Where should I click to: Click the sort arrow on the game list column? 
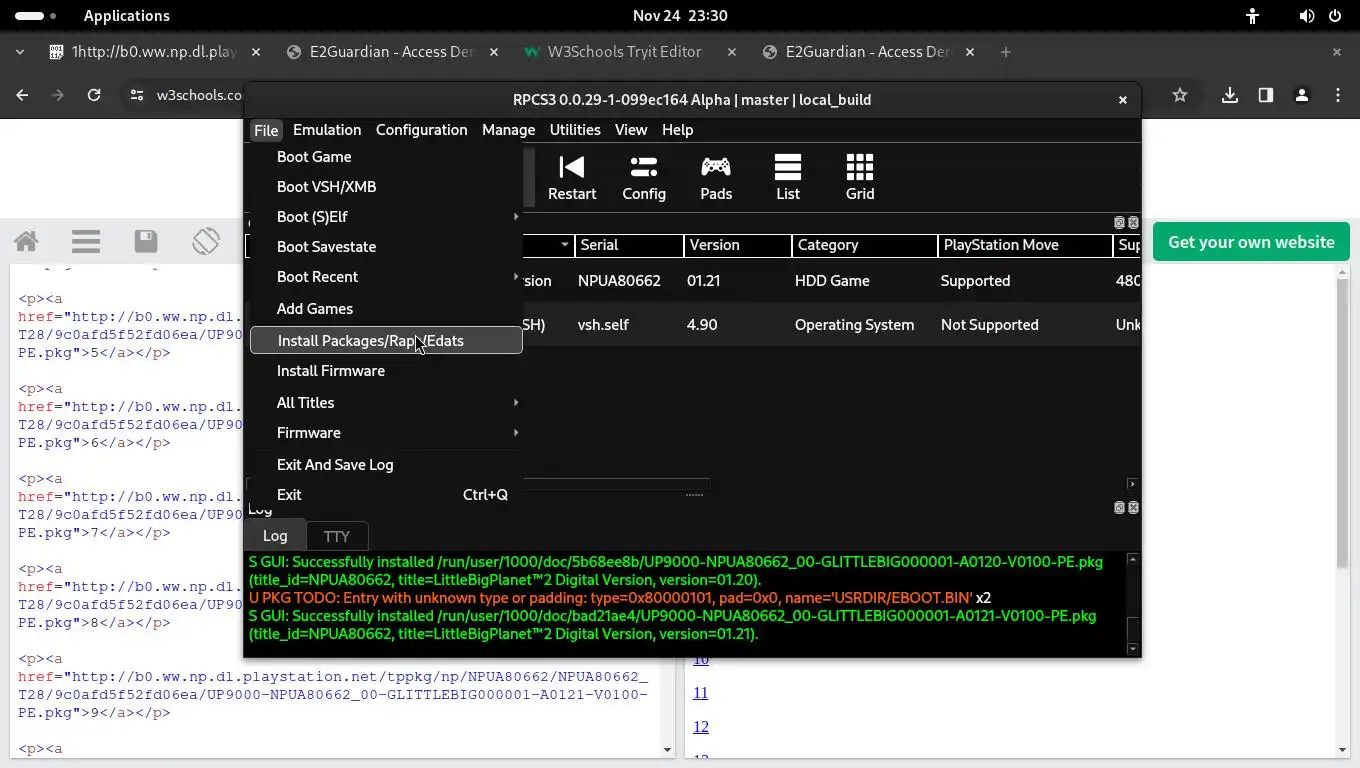point(564,245)
